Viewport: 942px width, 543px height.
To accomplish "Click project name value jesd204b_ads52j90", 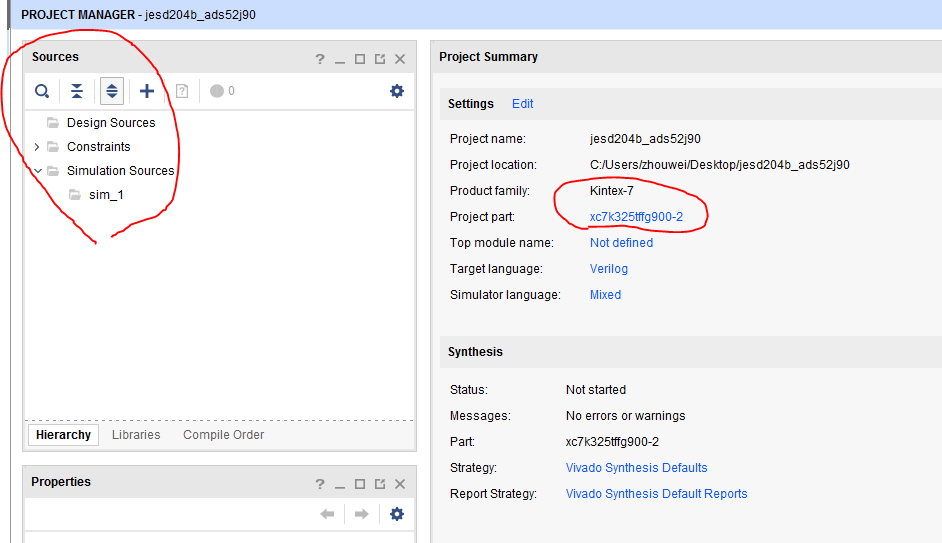I will (x=645, y=139).
